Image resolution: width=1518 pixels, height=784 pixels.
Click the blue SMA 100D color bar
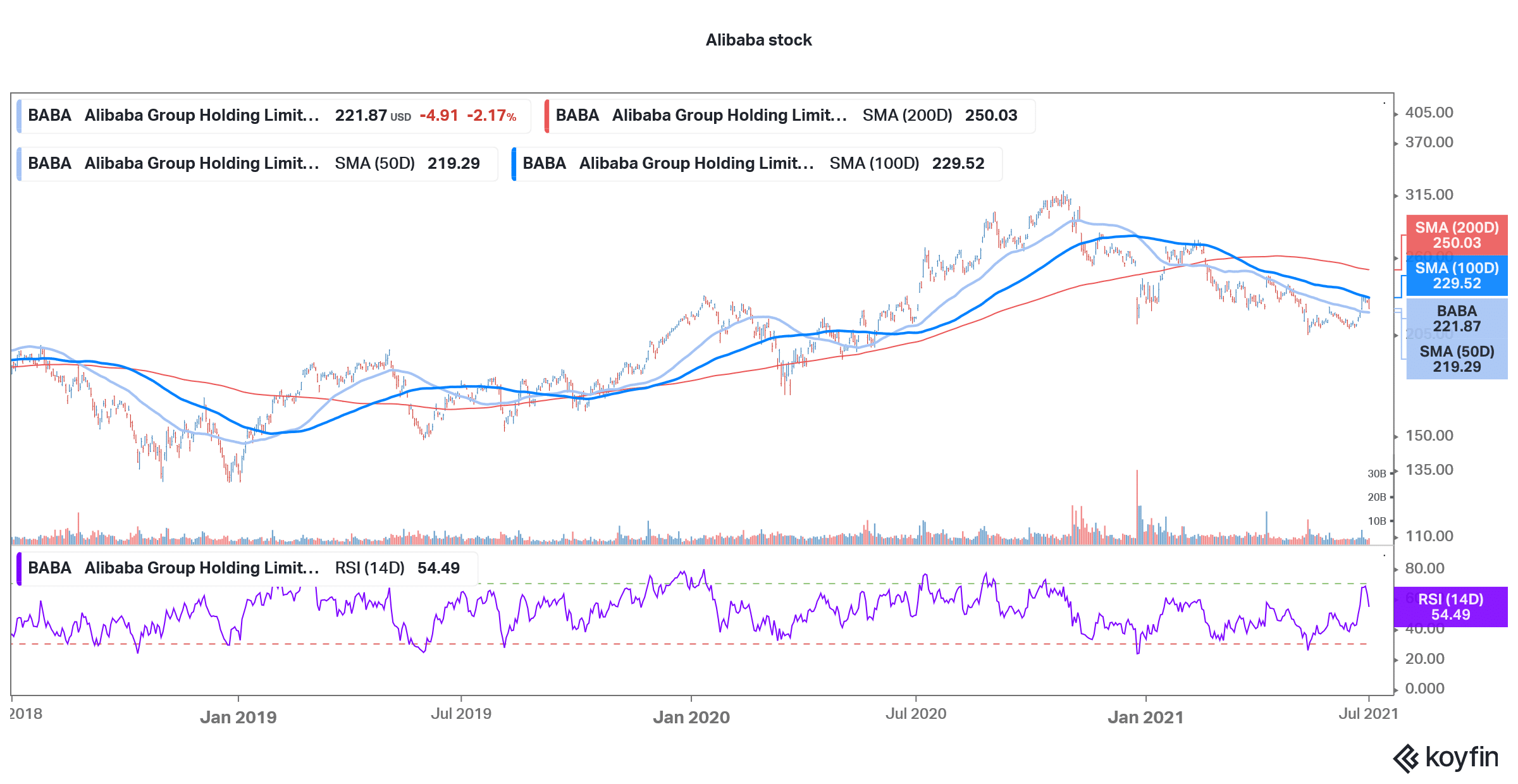514,164
